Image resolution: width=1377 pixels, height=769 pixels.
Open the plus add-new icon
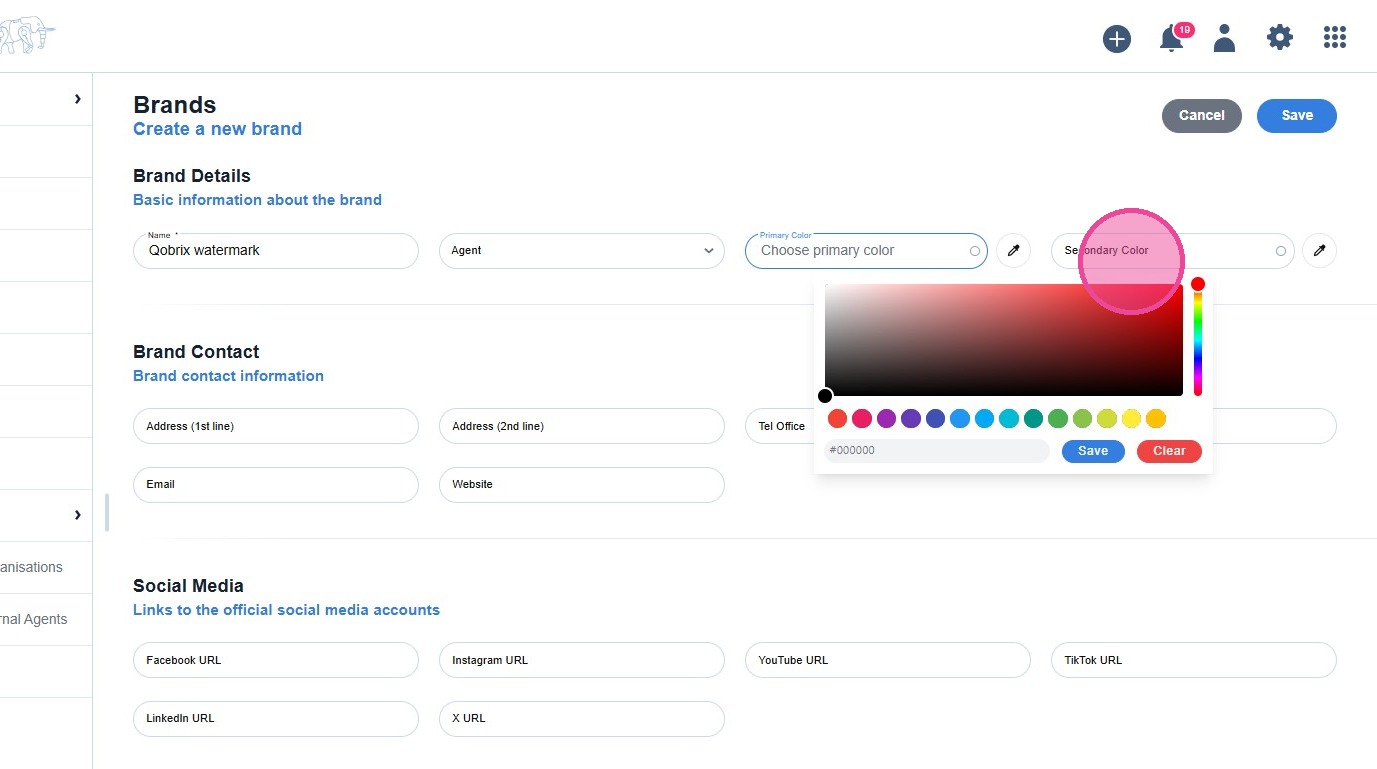click(x=1117, y=39)
